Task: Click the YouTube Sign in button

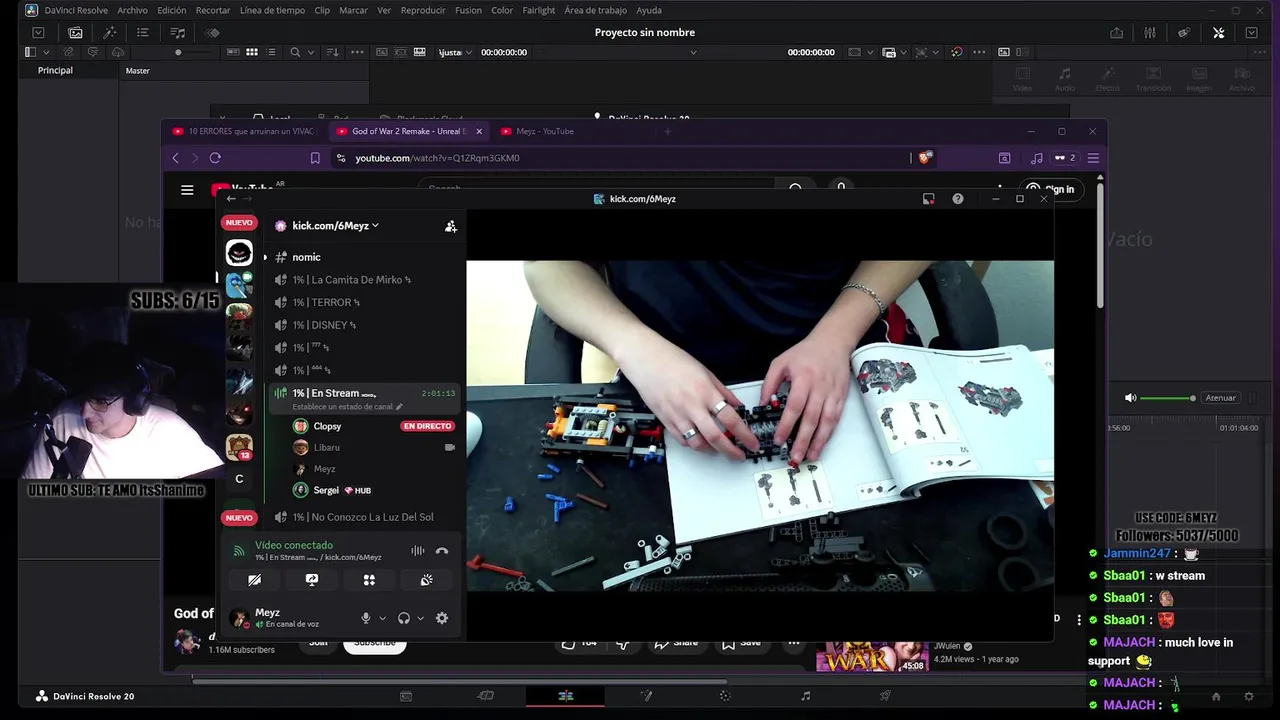Action: 1050,189
